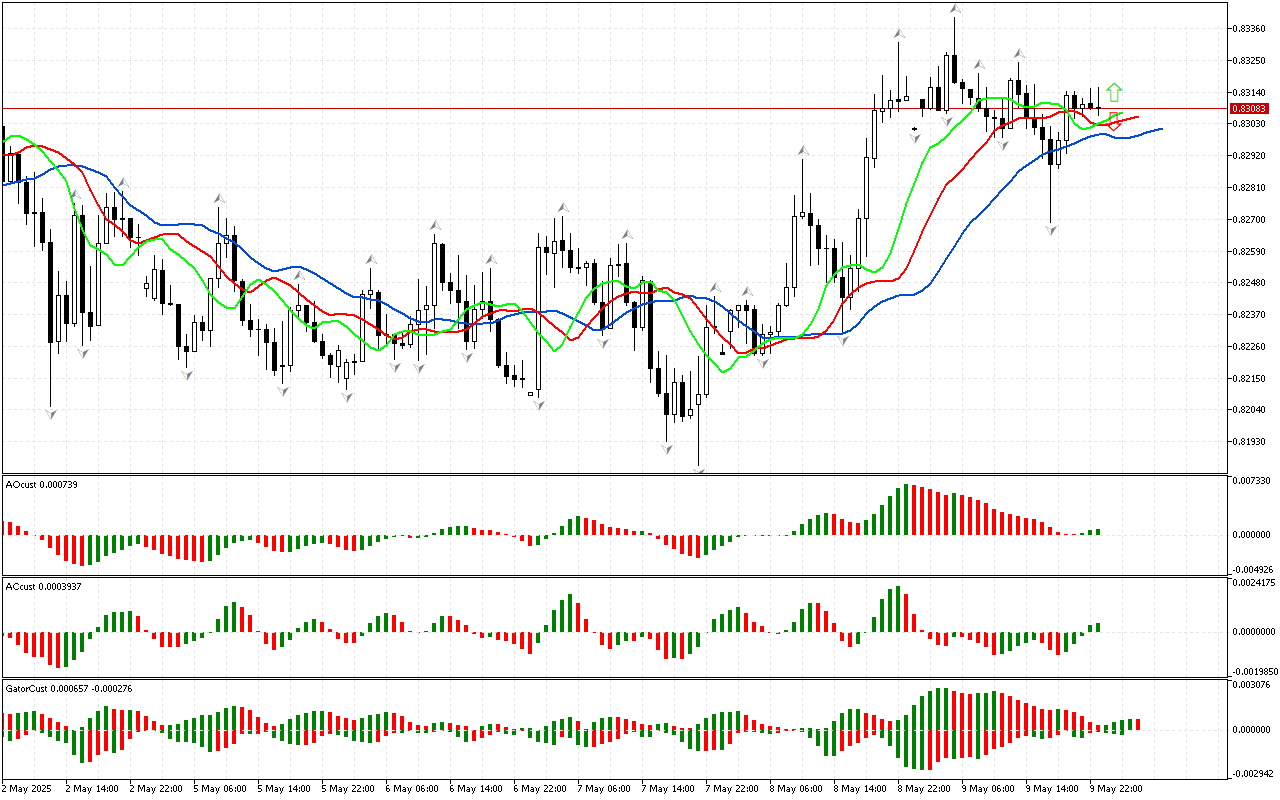Select the lowest down-fractal marker at chart bottom
Image resolution: width=1280 pixels, height=800 pixels.
(699, 469)
